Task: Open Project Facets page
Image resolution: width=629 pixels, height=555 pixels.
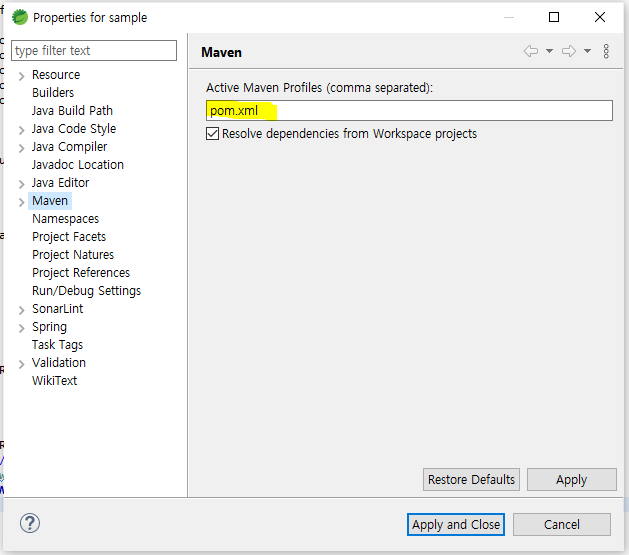Action: coord(69,237)
